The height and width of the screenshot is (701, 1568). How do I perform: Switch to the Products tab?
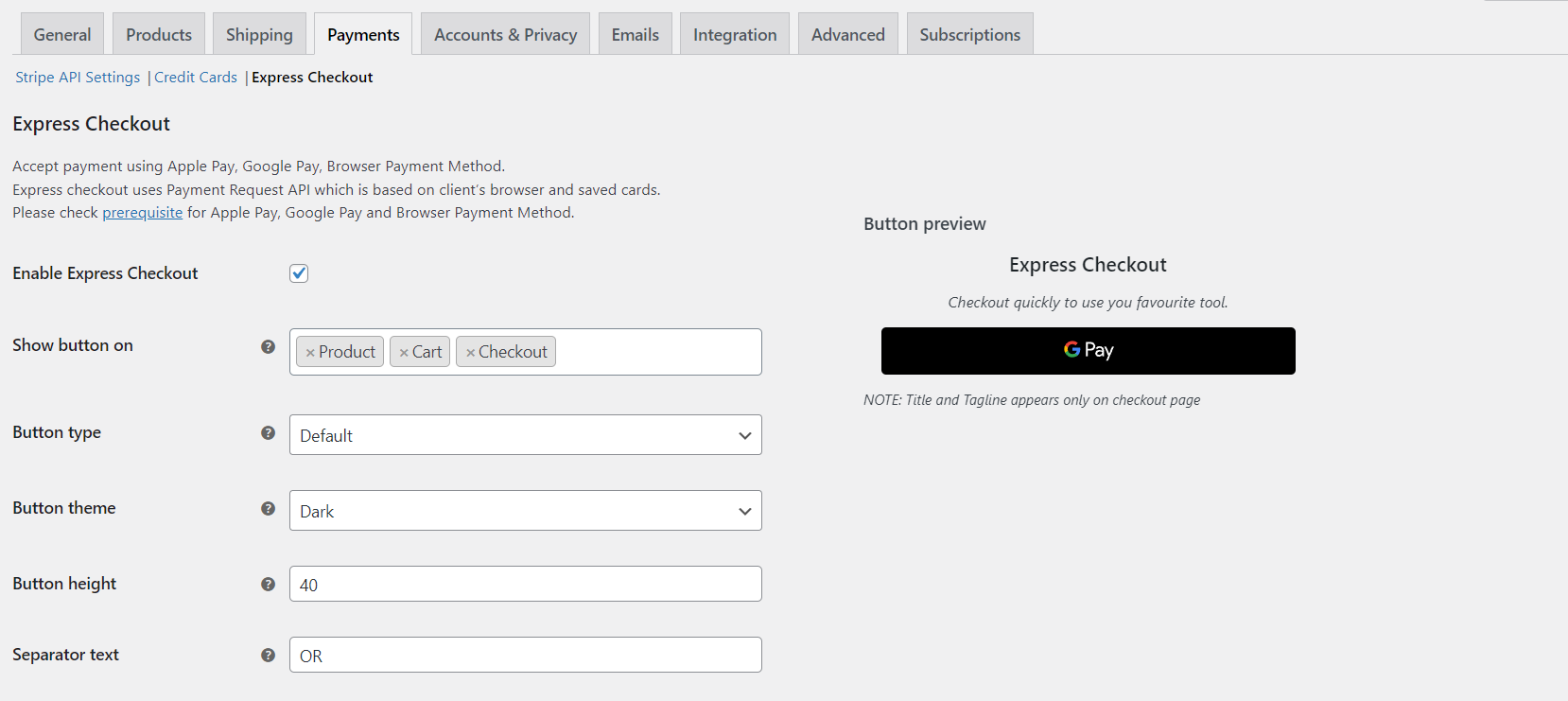click(159, 34)
